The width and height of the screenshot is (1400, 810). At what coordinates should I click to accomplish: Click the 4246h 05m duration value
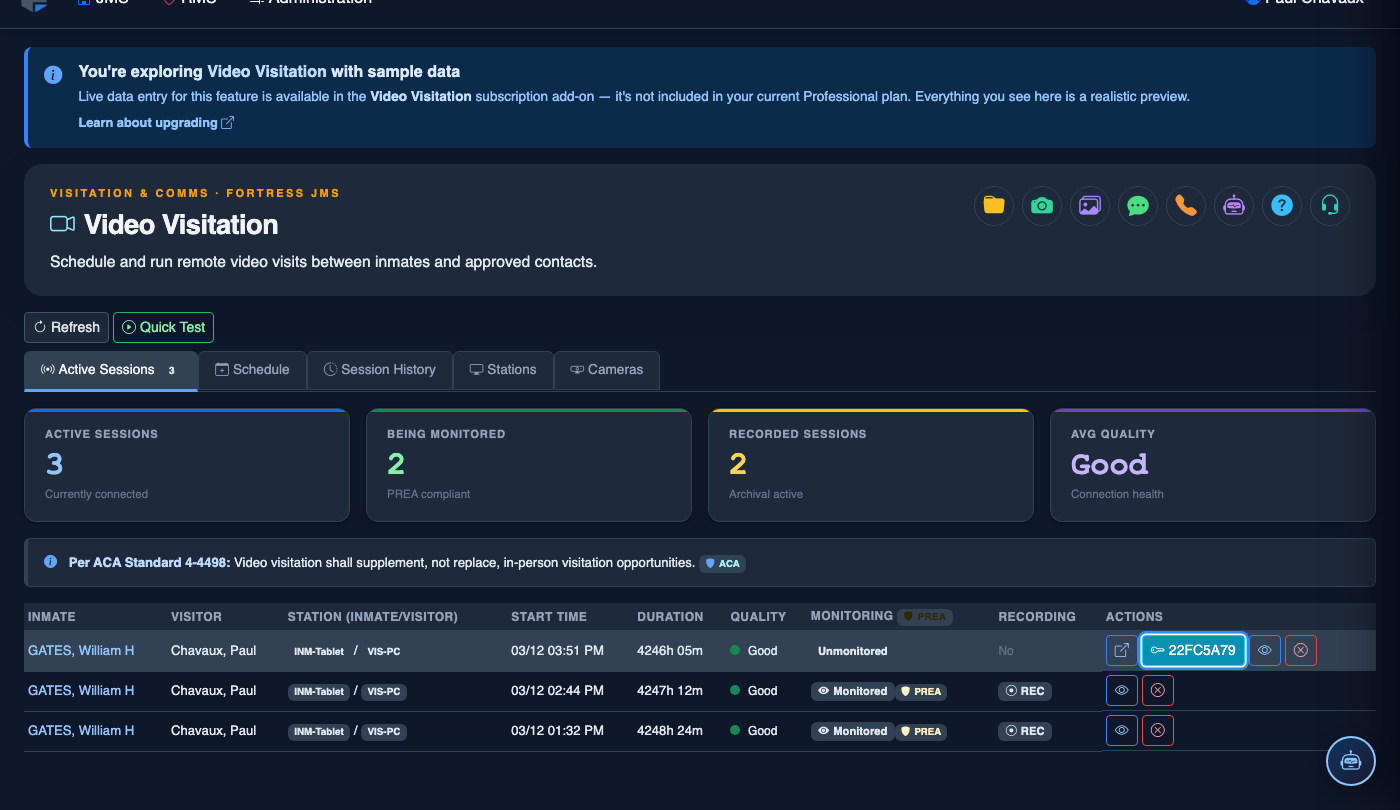coord(670,650)
